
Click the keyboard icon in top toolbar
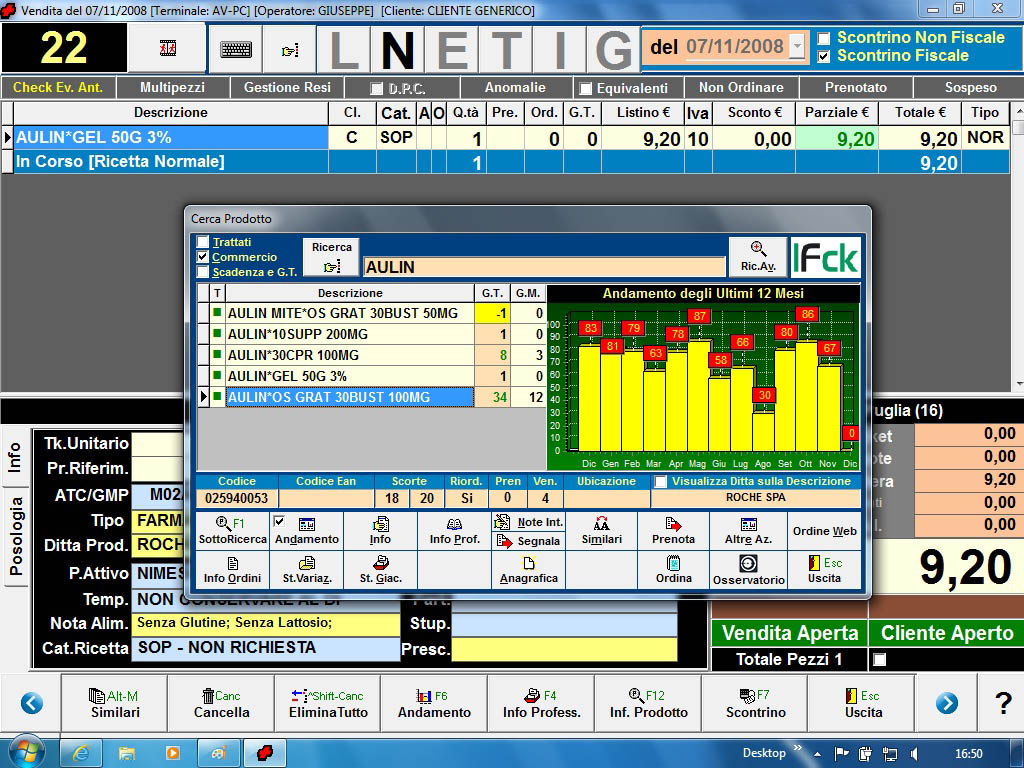pos(236,49)
